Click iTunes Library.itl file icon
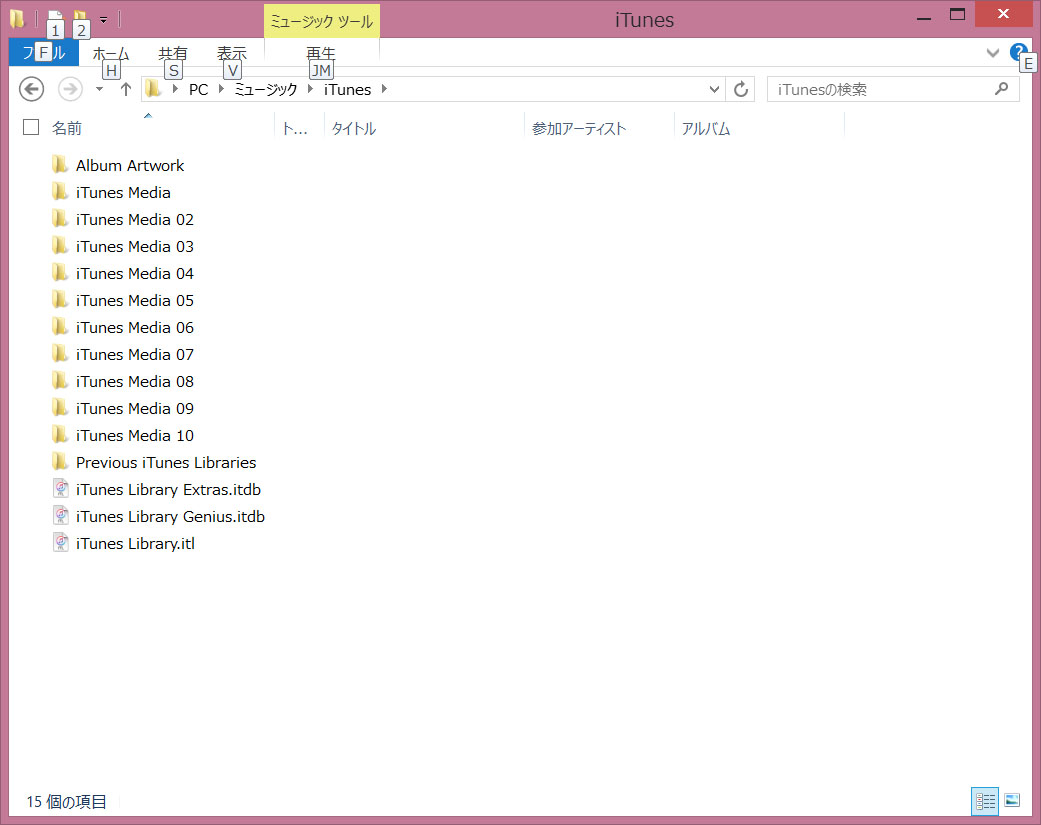The image size is (1041, 825). pos(60,543)
